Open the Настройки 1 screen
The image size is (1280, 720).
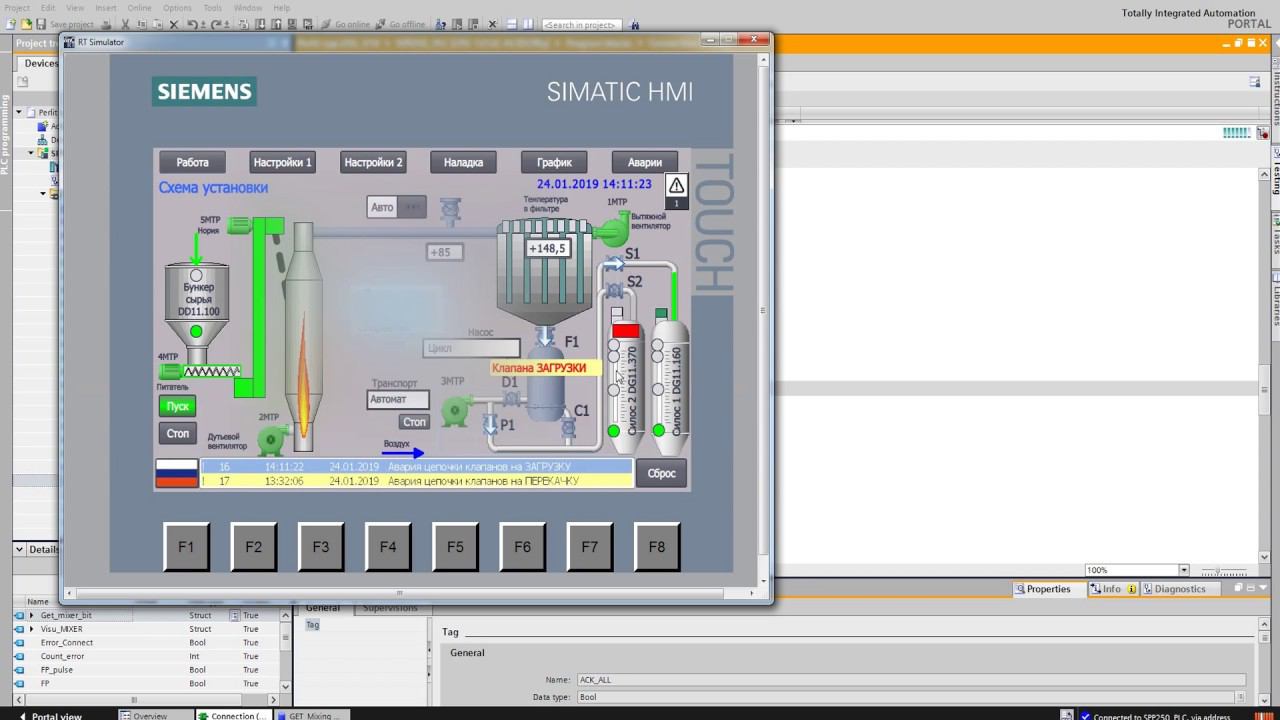[x=283, y=162]
